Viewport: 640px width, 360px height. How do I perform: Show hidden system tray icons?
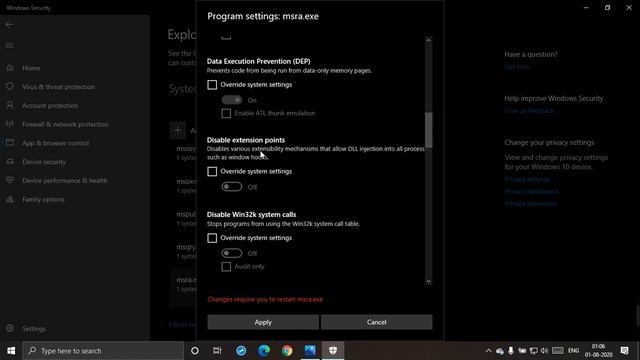[x=488, y=351]
